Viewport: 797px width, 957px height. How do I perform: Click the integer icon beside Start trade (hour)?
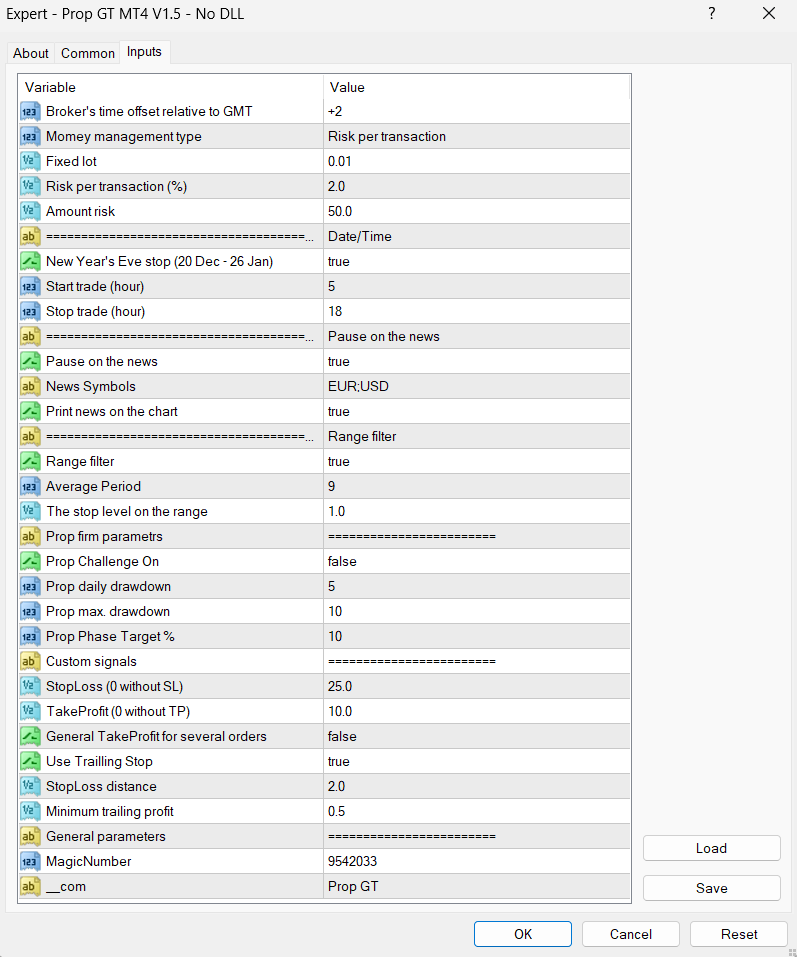click(x=30, y=287)
